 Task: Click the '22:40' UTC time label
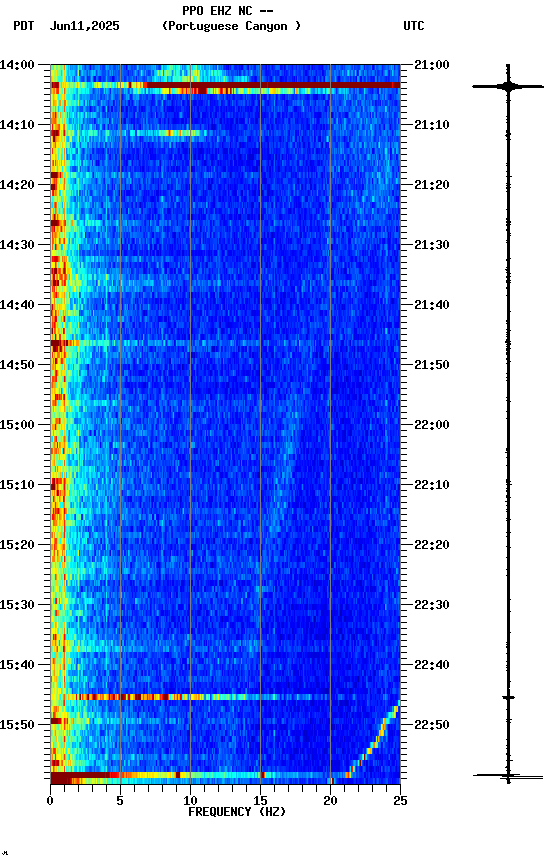pos(432,665)
